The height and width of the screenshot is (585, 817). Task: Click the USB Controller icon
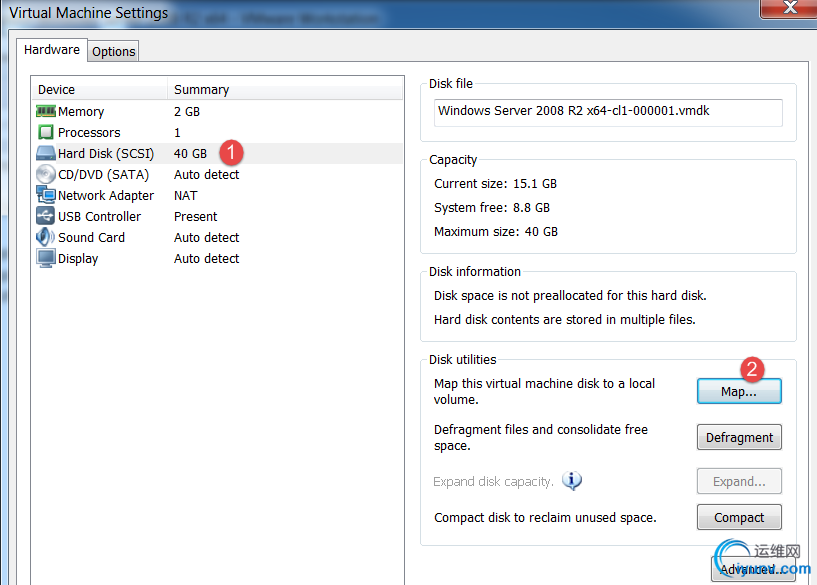point(46,216)
